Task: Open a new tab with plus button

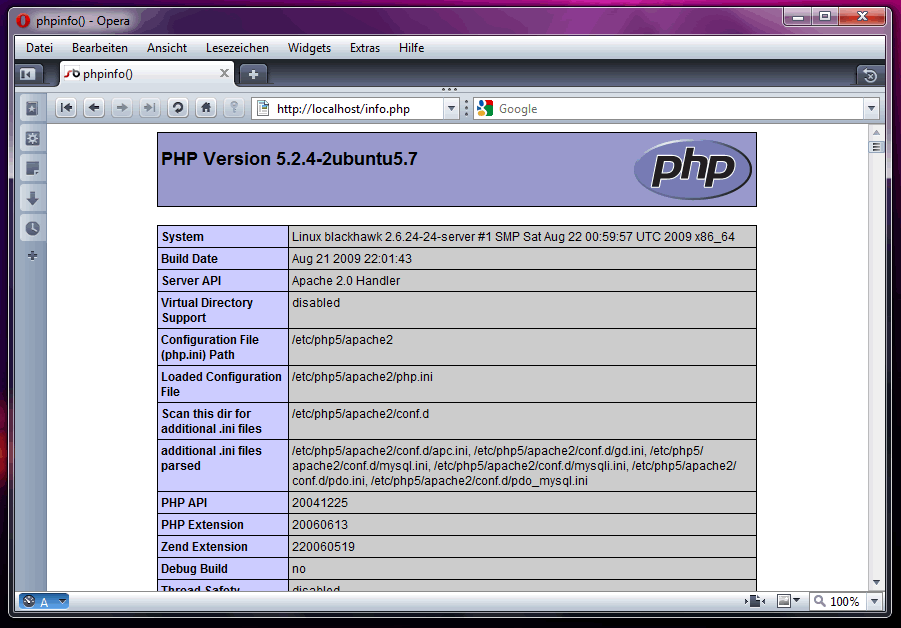Action: [x=253, y=74]
